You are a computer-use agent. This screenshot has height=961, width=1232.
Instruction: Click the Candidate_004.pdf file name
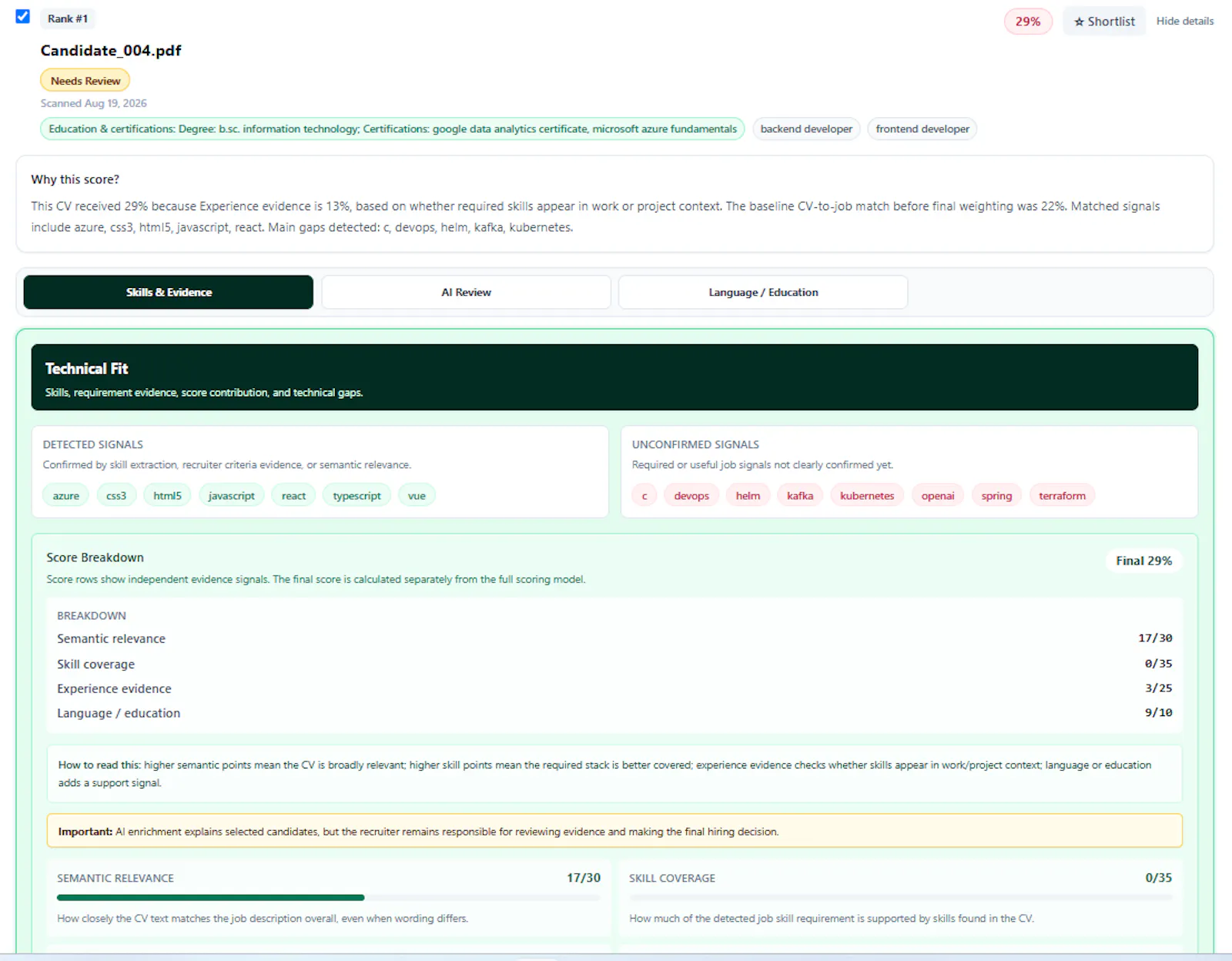(111, 51)
